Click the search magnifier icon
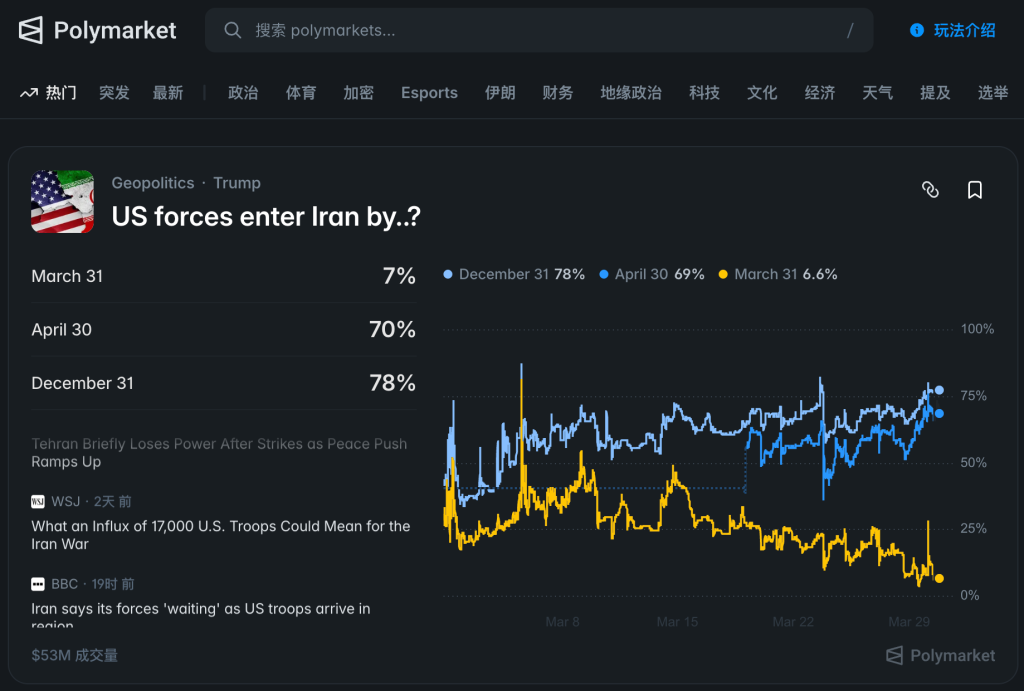The image size is (1024, 691). [233, 31]
